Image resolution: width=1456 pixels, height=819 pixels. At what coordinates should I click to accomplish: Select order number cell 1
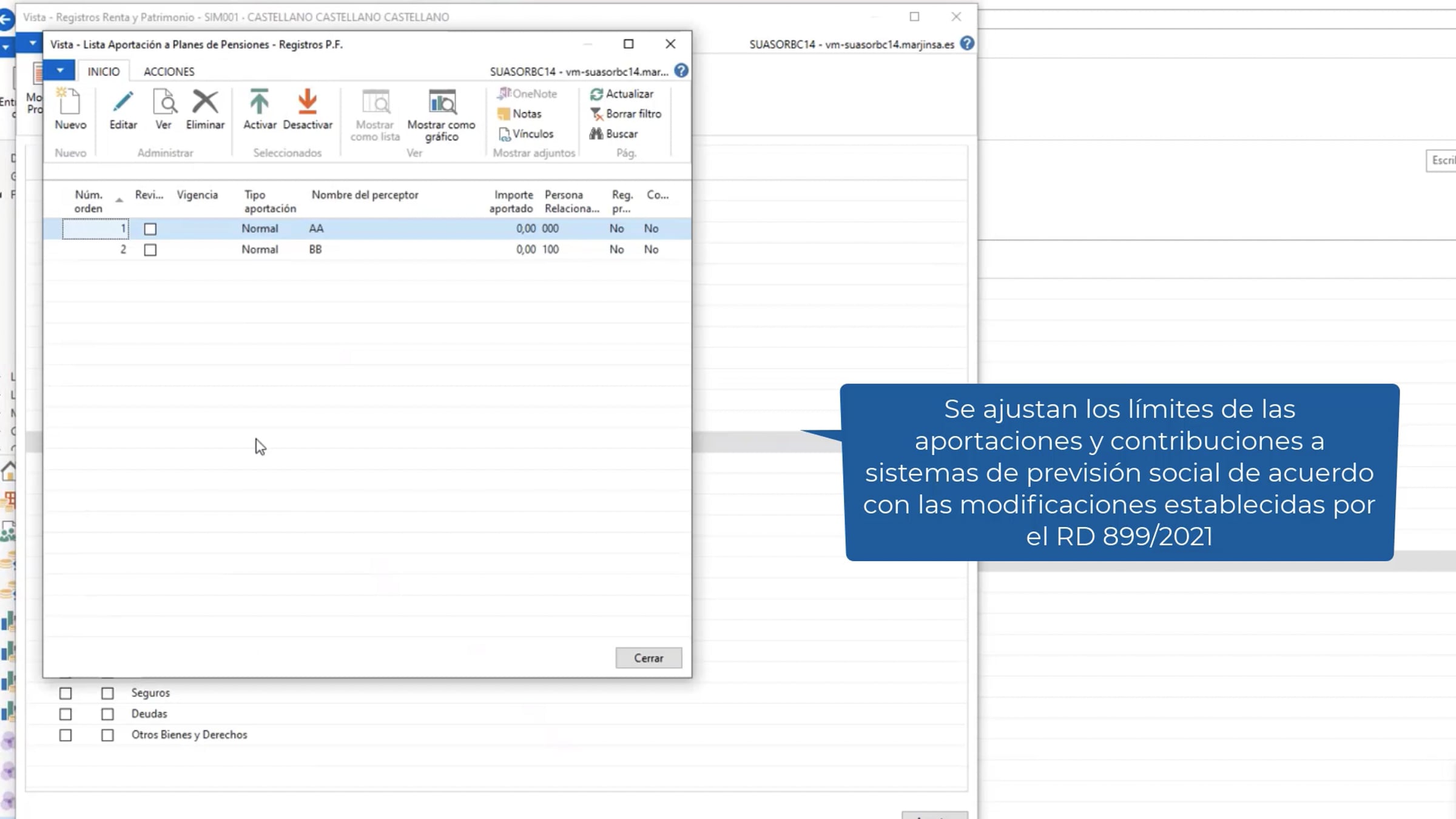pyautogui.click(x=95, y=229)
